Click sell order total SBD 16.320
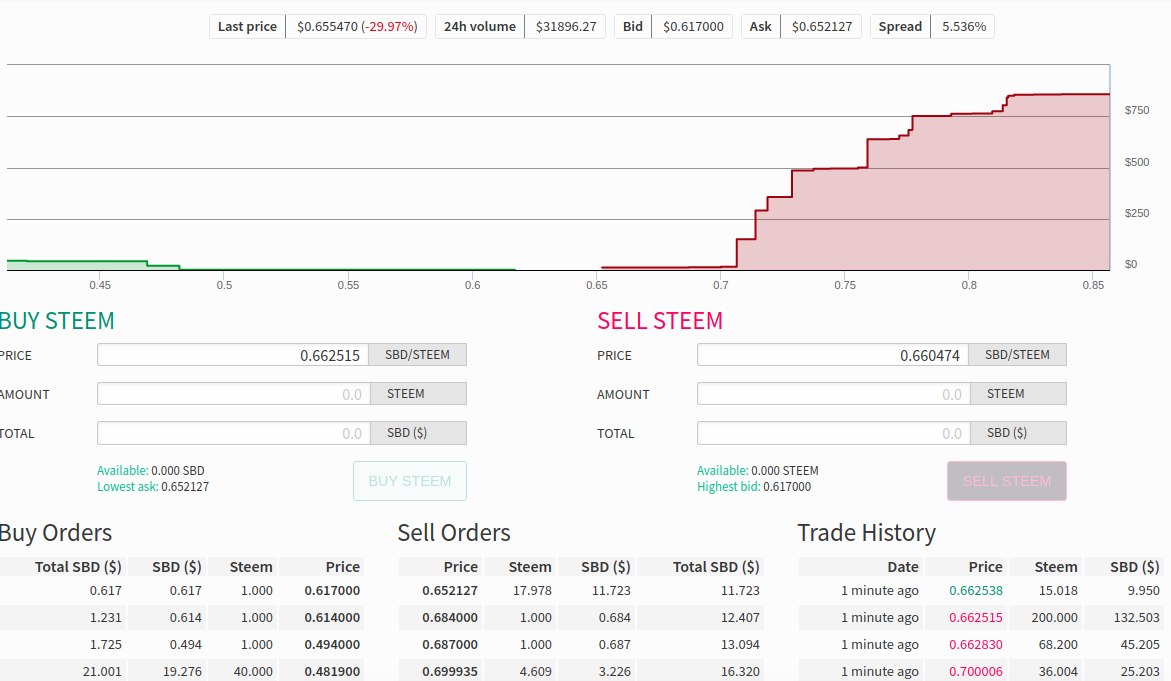Viewport: 1171px width, 681px height. [740, 671]
